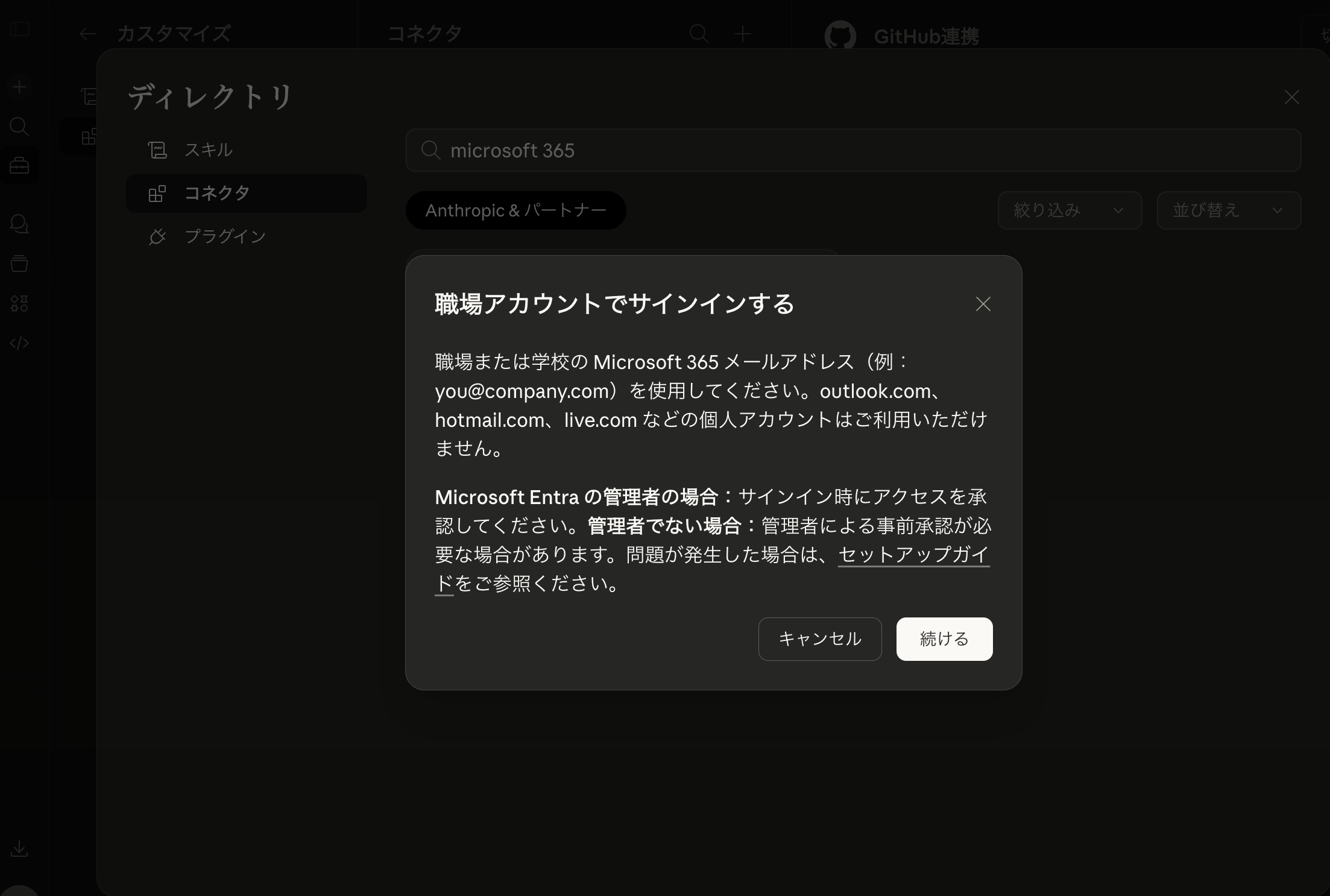Open the 絞り込み filter dropdown

coord(1069,210)
